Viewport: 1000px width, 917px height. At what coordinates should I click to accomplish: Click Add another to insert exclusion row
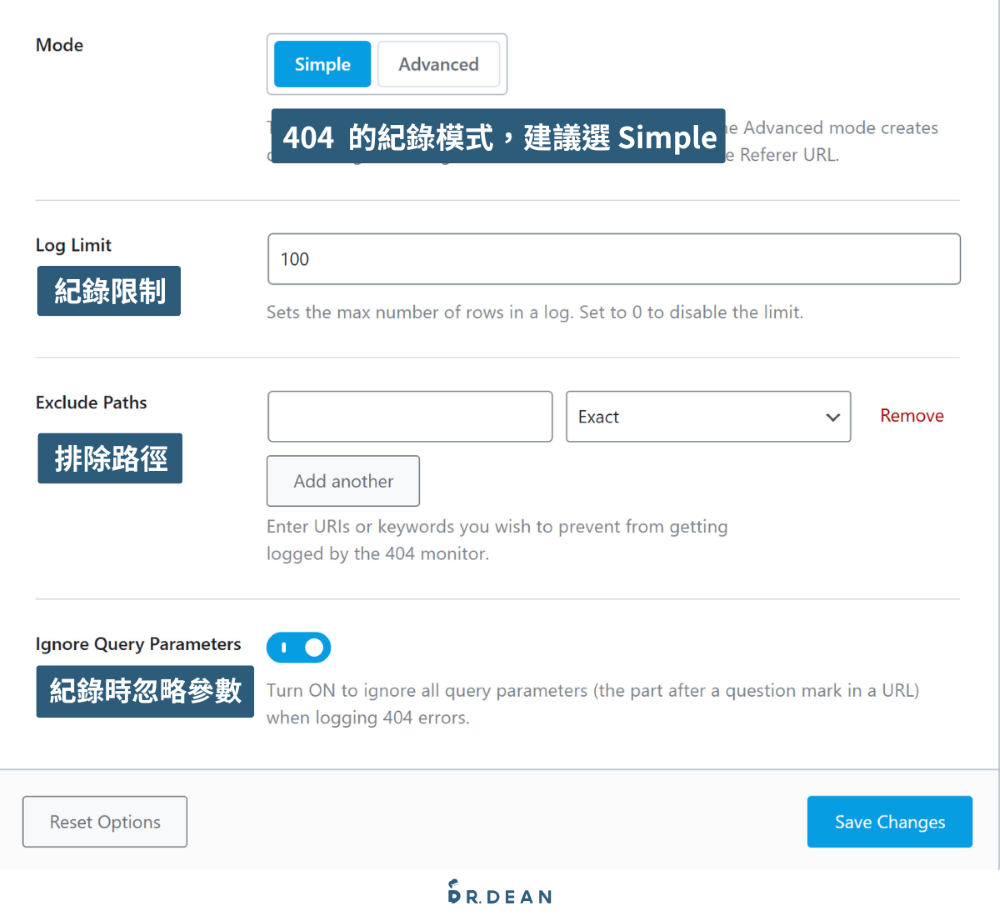(x=343, y=481)
